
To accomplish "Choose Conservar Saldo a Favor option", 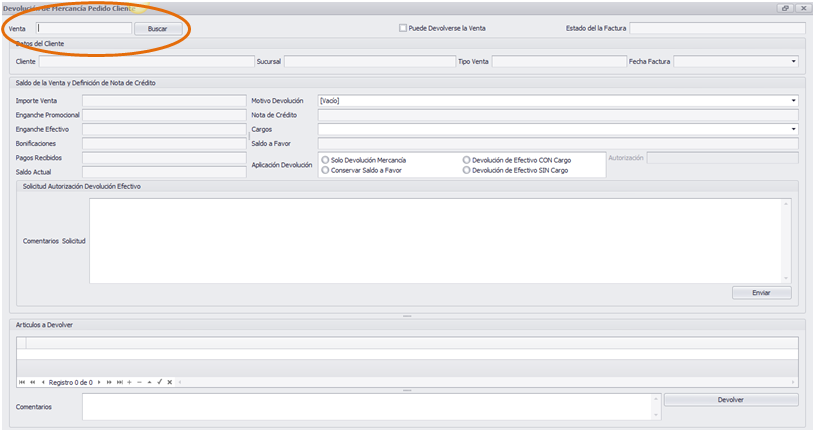I will point(325,170).
